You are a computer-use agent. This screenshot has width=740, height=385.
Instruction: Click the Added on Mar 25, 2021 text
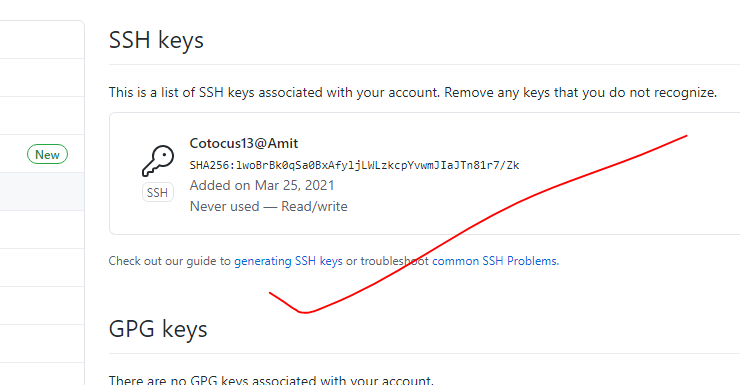point(262,185)
